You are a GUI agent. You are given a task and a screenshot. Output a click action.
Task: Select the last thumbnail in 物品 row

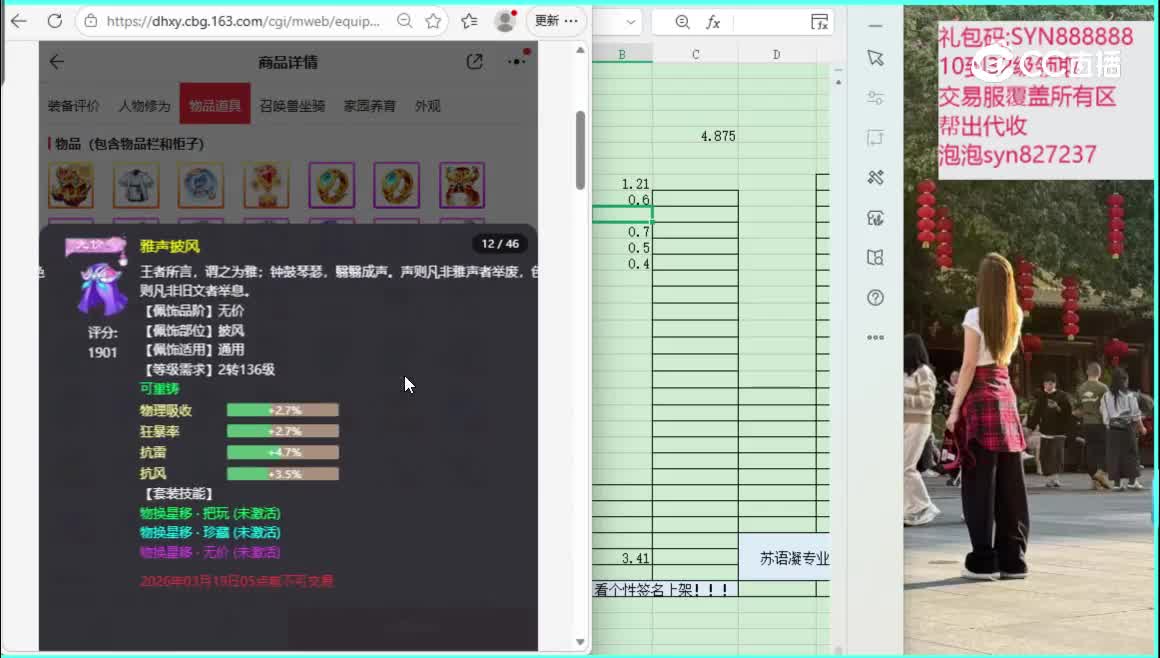(462, 185)
